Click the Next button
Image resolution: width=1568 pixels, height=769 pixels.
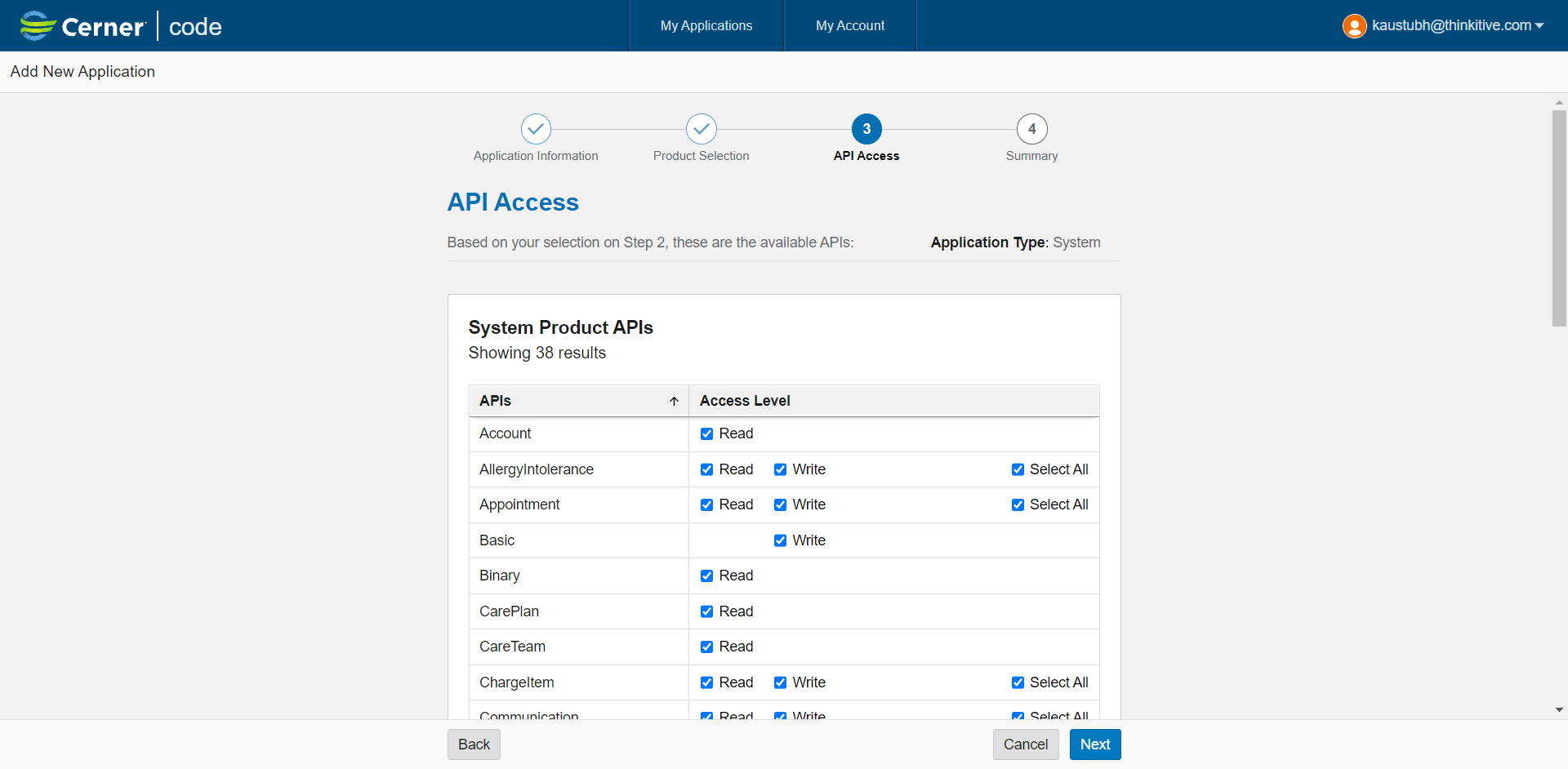[x=1095, y=745]
